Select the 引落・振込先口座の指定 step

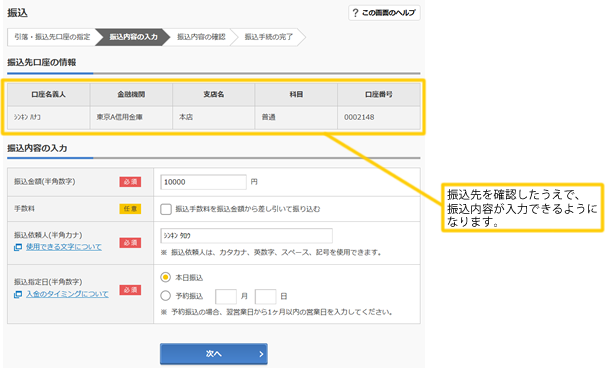[x=52, y=37]
